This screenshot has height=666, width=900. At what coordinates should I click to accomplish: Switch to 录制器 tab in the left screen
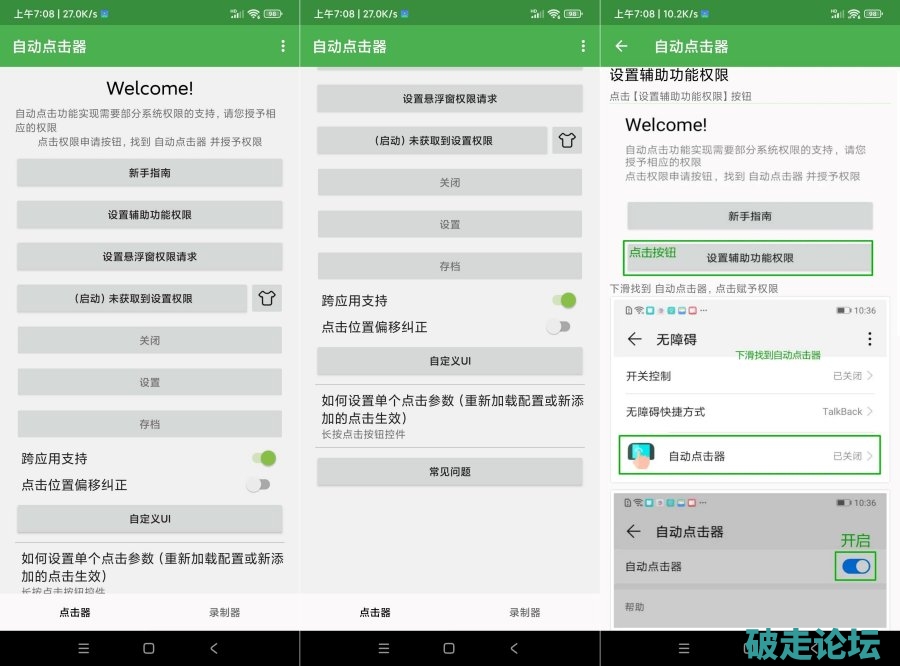coord(224,612)
